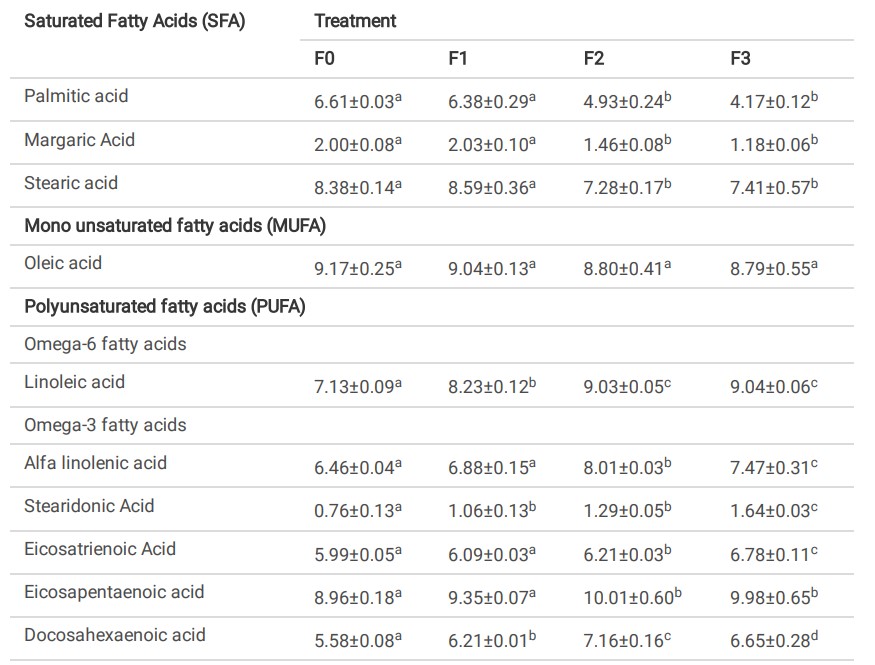Click the Palmitic acid F0 value 6.61±0.03
The width and height of the screenshot is (875, 665).
354,102
